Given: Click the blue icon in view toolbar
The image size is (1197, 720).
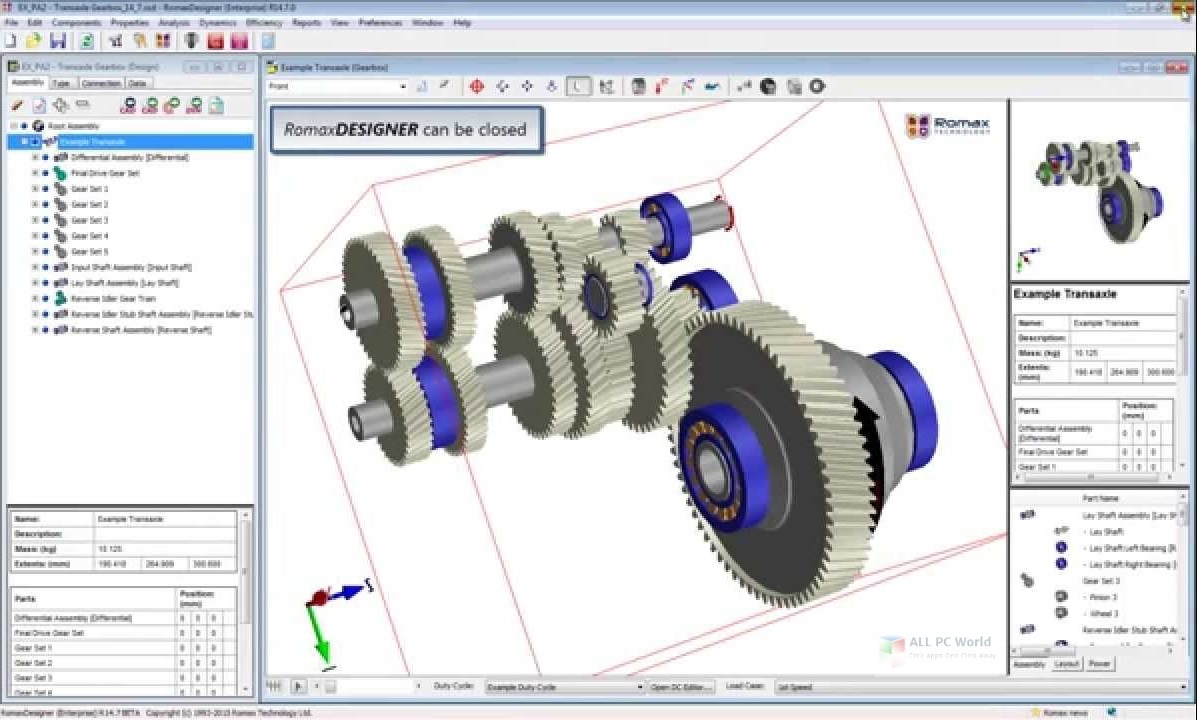Looking at the screenshot, I should coord(711,86).
